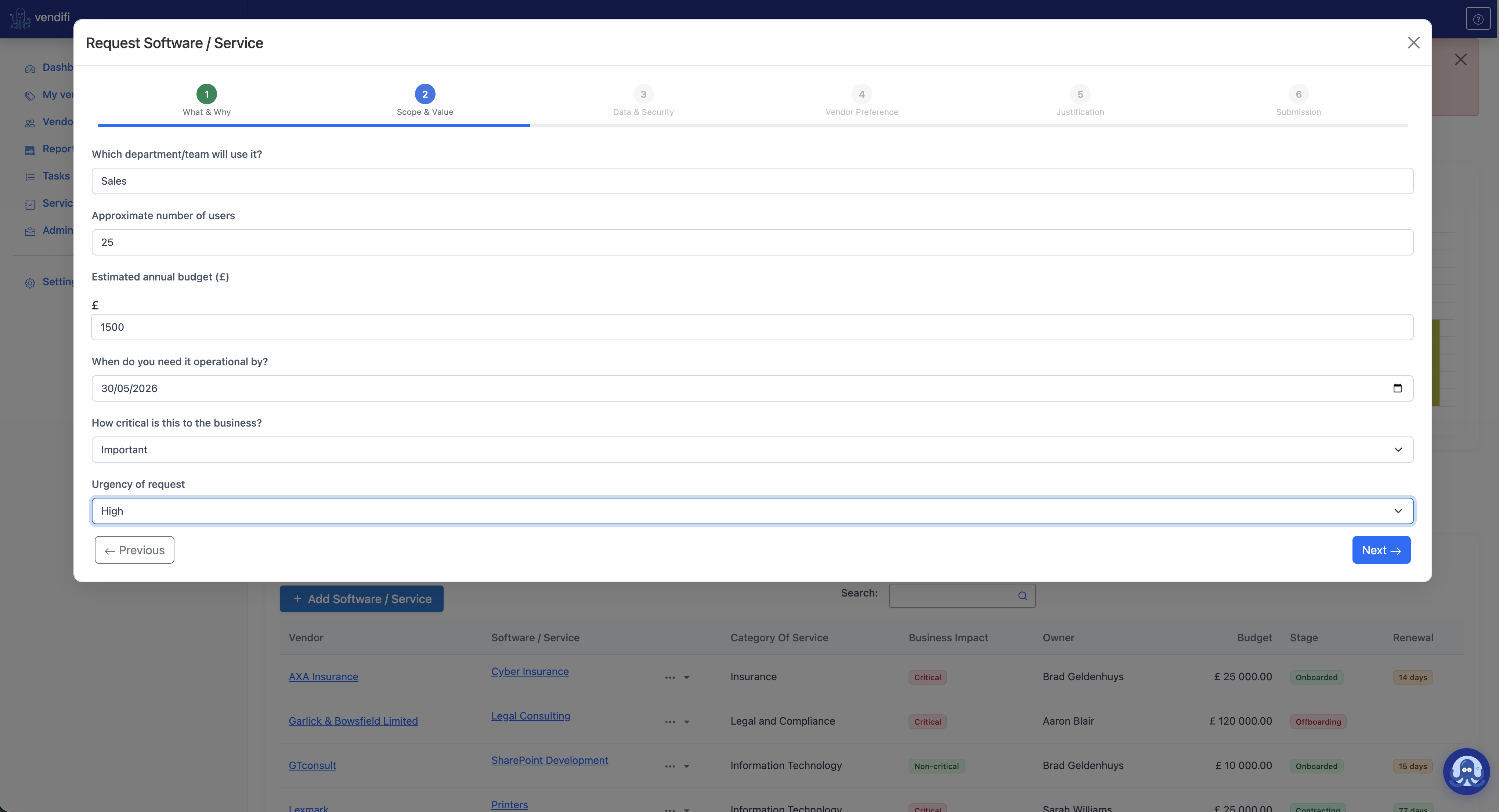Sort by the Budget column header
The image size is (1499, 812).
coord(1254,638)
